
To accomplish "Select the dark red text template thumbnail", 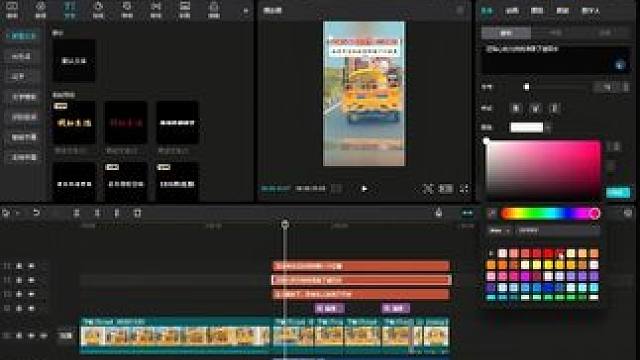I will (126, 122).
